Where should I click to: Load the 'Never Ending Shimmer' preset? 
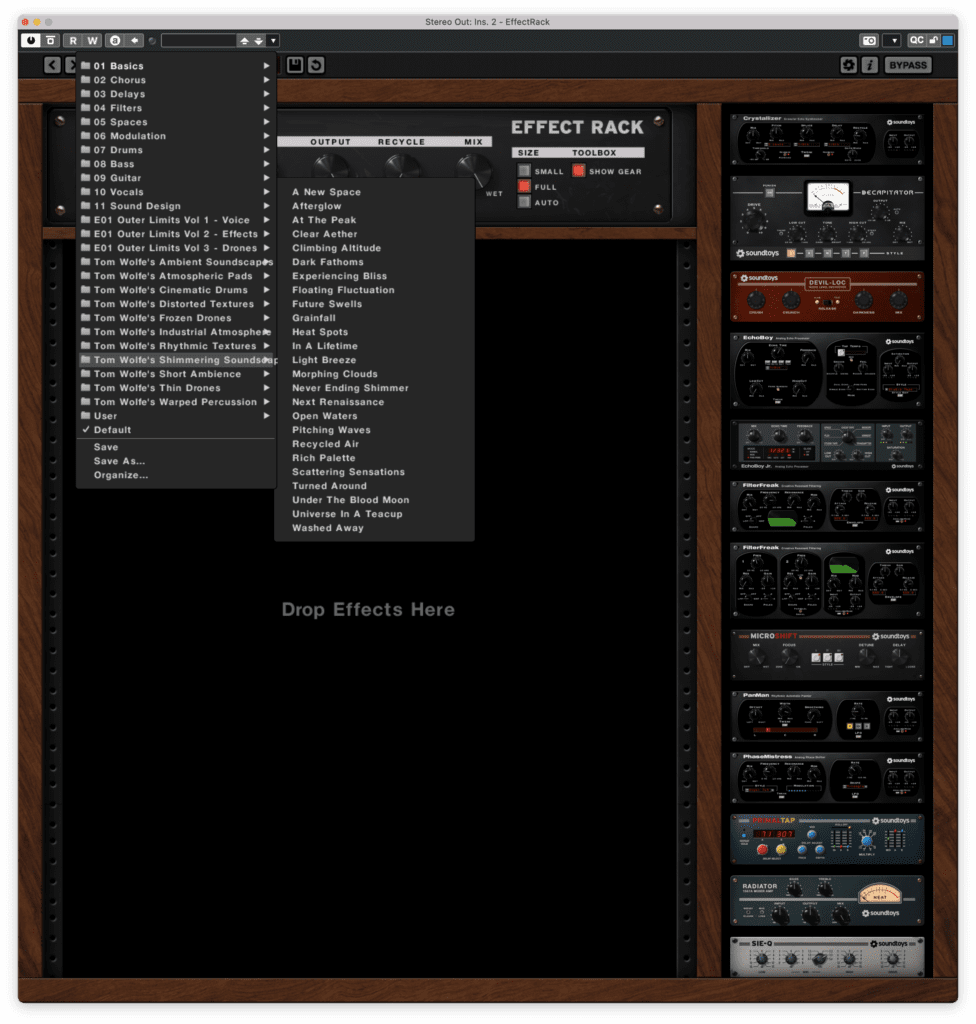pyautogui.click(x=374, y=388)
